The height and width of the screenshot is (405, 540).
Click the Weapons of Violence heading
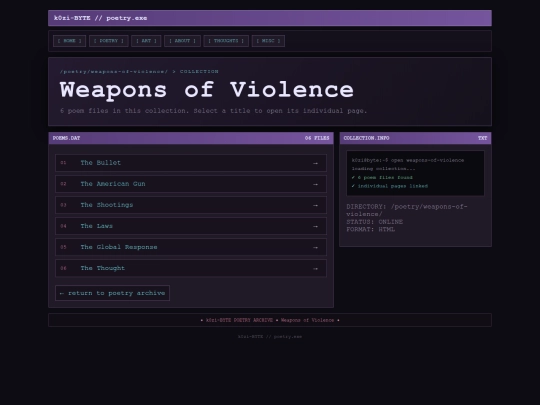(x=207, y=90)
